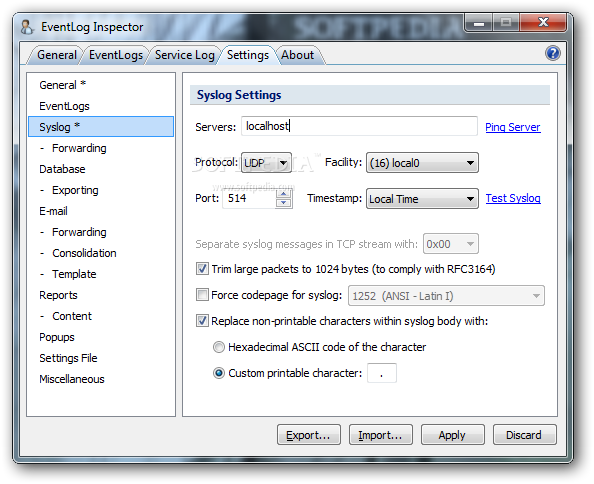
Task: Open the 0x00 TCP separator dropdown
Action: point(451,244)
